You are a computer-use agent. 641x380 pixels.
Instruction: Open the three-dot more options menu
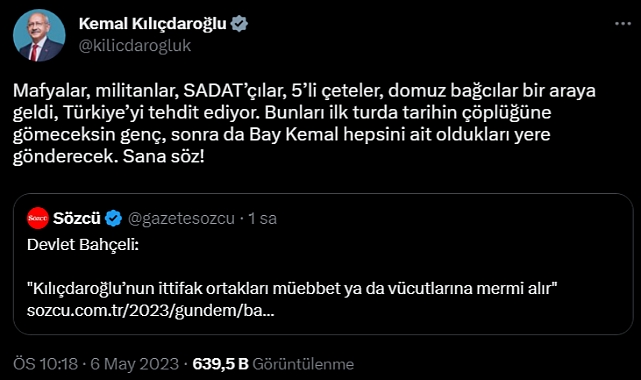click(623, 24)
